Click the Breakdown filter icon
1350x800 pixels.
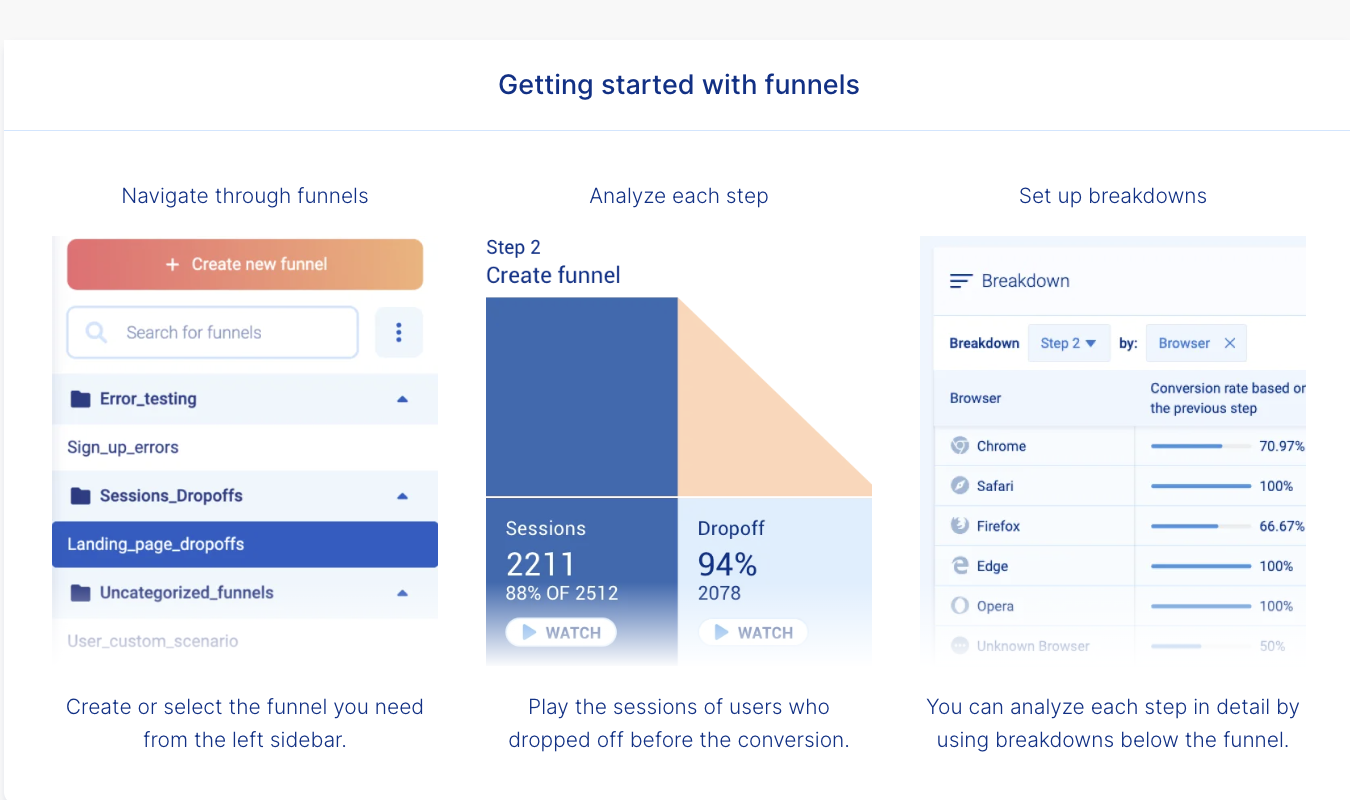(x=958, y=281)
